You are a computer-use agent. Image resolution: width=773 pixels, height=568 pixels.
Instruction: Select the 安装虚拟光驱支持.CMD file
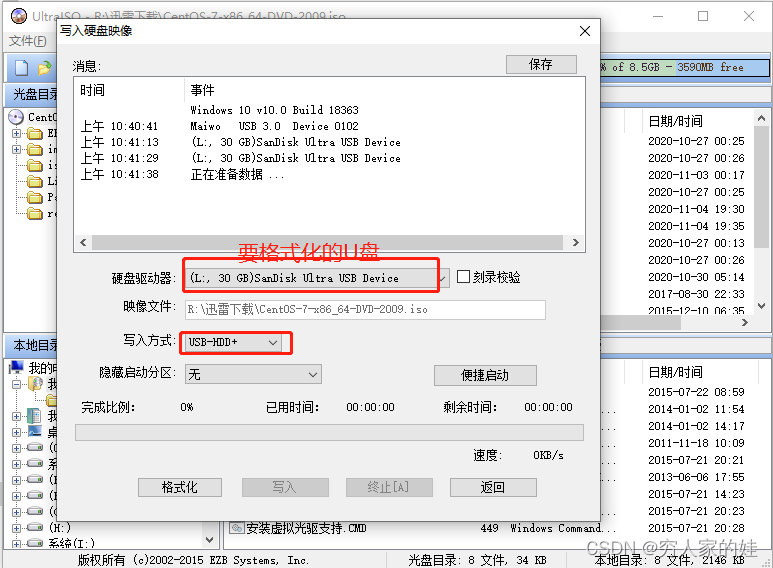click(306, 529)
